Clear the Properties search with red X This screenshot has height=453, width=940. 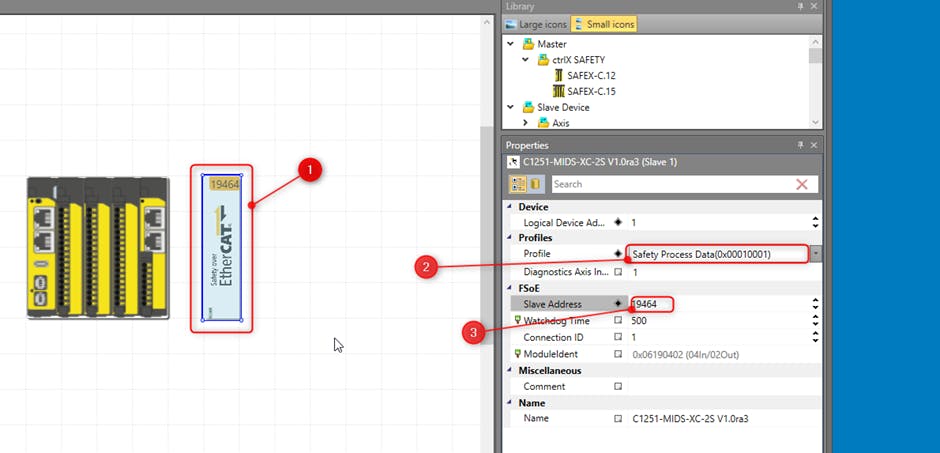(x=802, y=184)
